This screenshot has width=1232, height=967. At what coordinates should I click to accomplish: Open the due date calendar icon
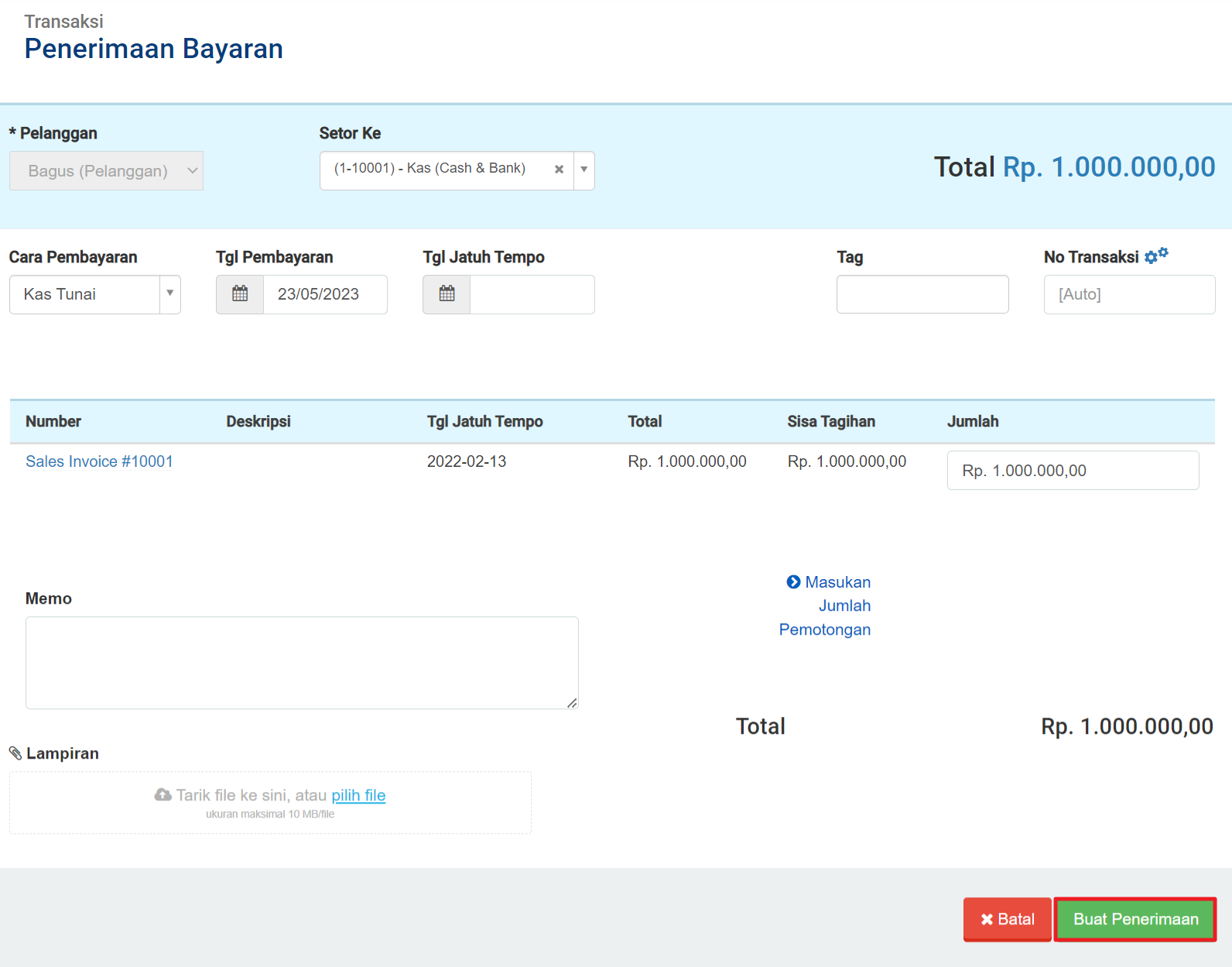(x=447, y=294)
